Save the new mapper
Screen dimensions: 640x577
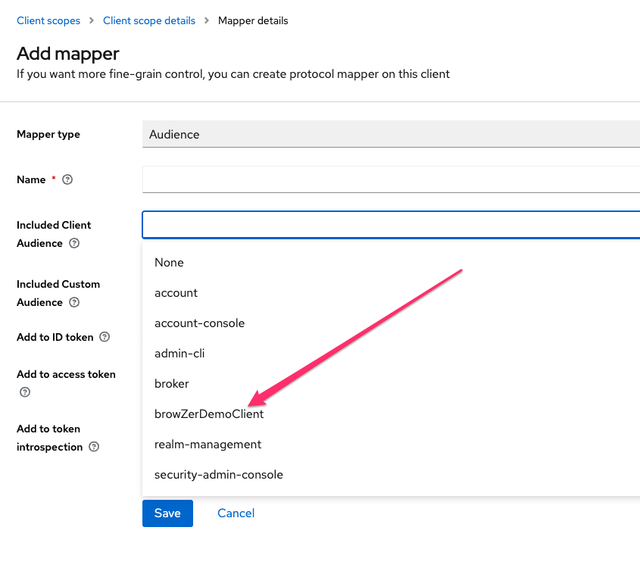coord(167,513)
